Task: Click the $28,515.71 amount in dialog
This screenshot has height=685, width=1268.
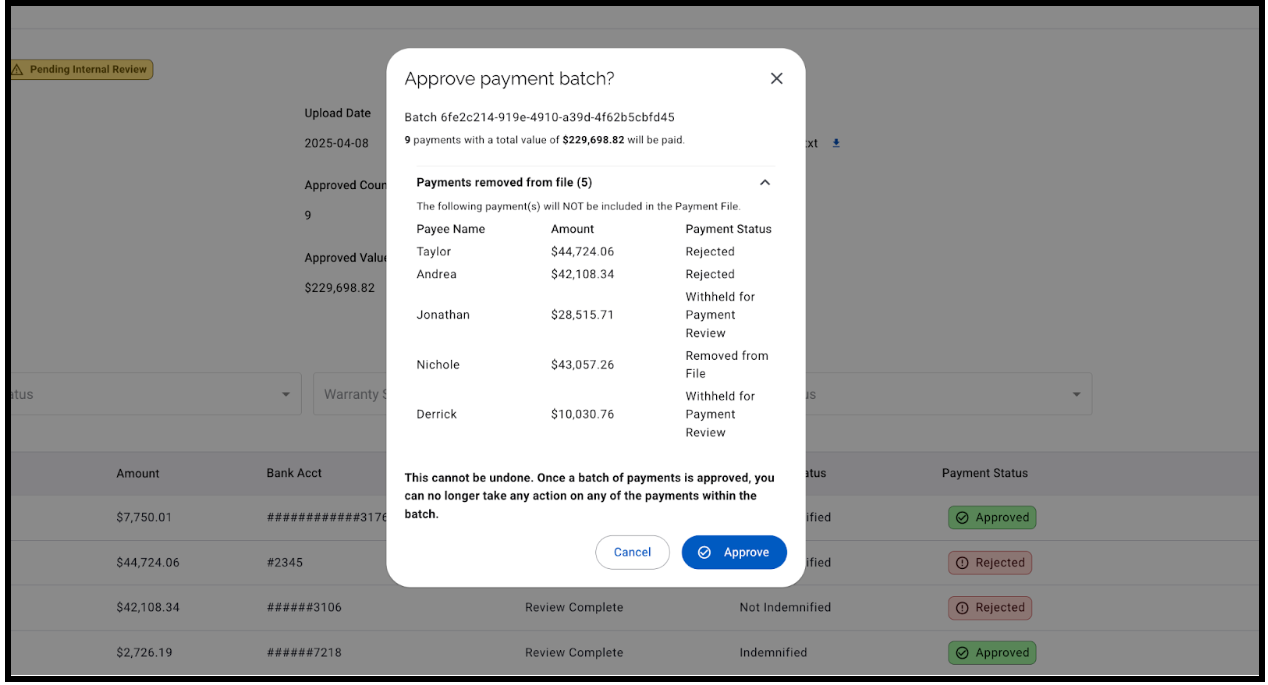Action: coord(582,315)
